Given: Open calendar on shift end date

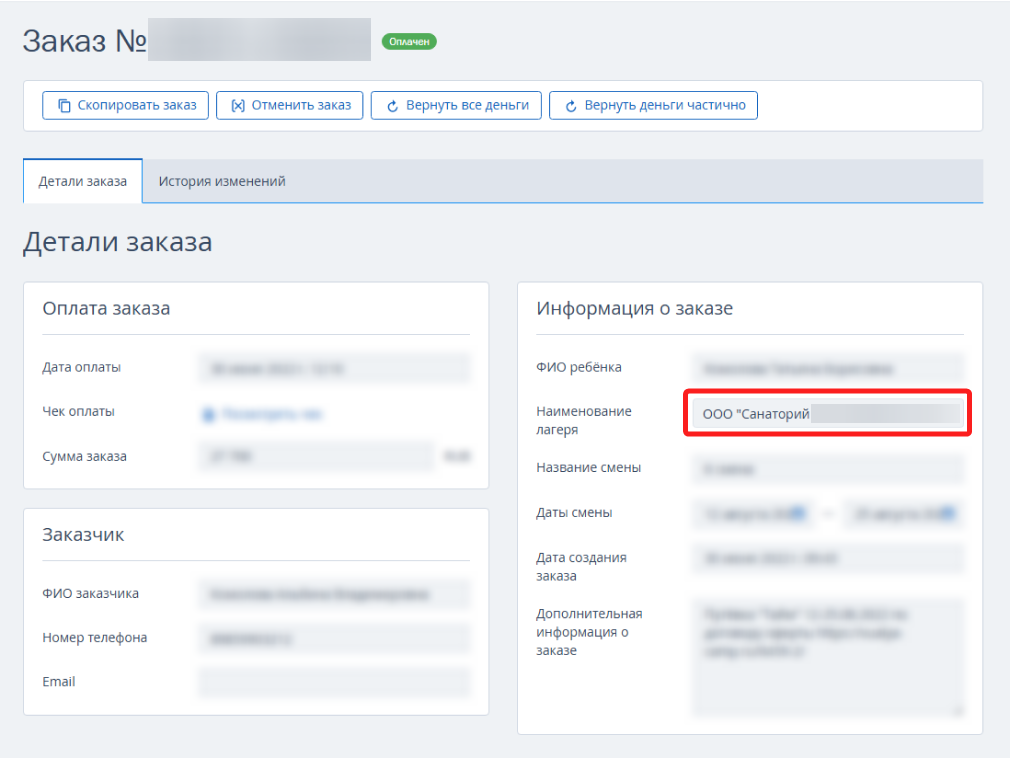Looking at the screenshot, I should tap(948, 514).
